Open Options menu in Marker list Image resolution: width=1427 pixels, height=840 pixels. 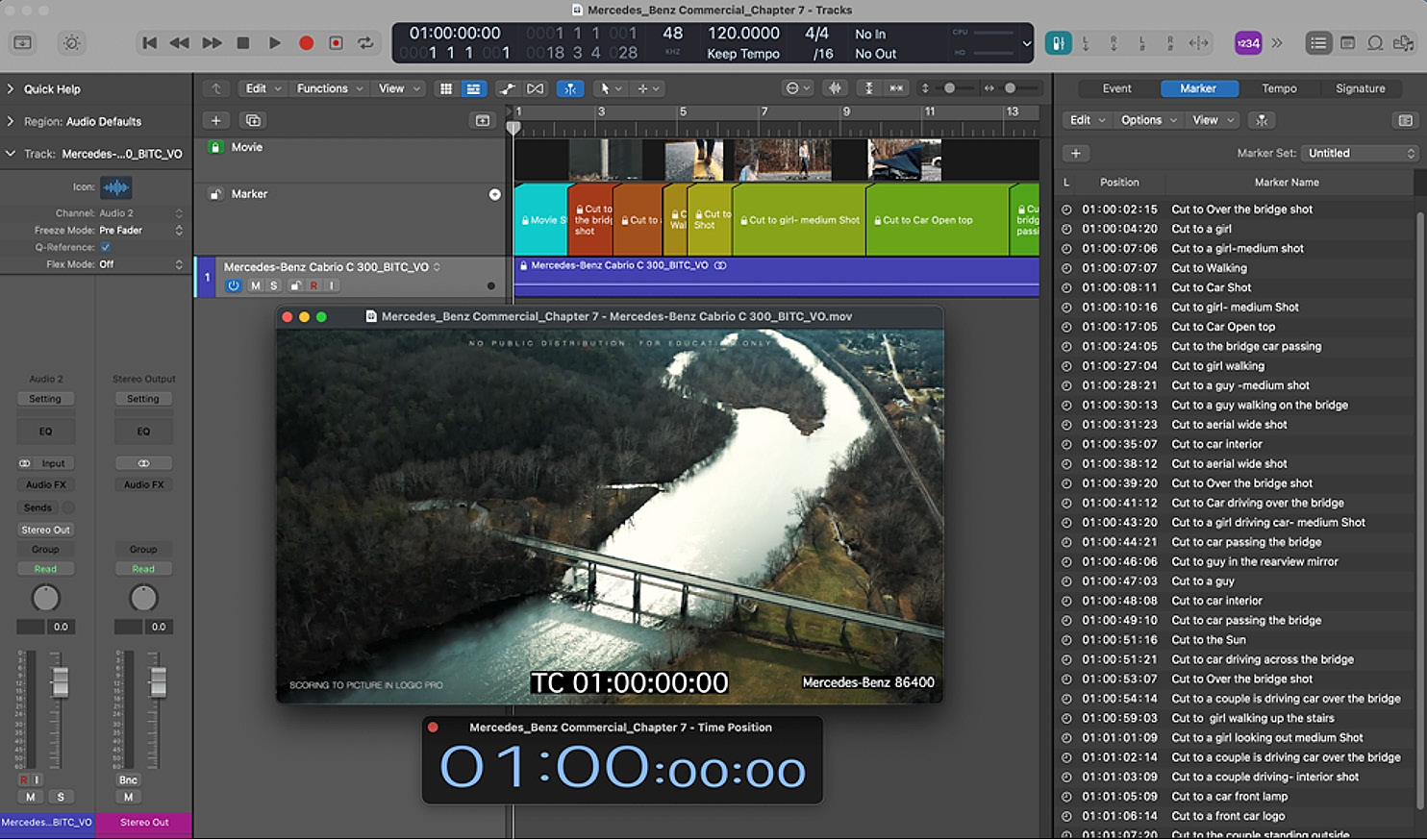coord(1148,120)
